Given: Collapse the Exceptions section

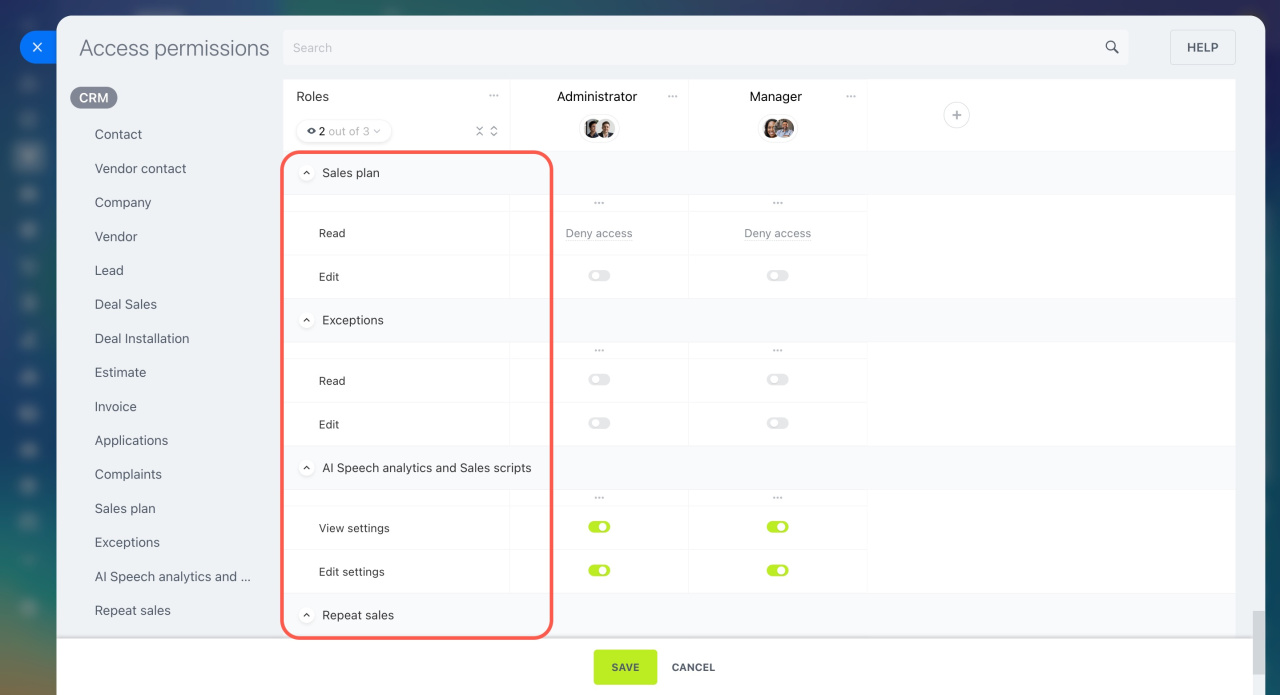Looking at the screenshot, I should (307, 320).
